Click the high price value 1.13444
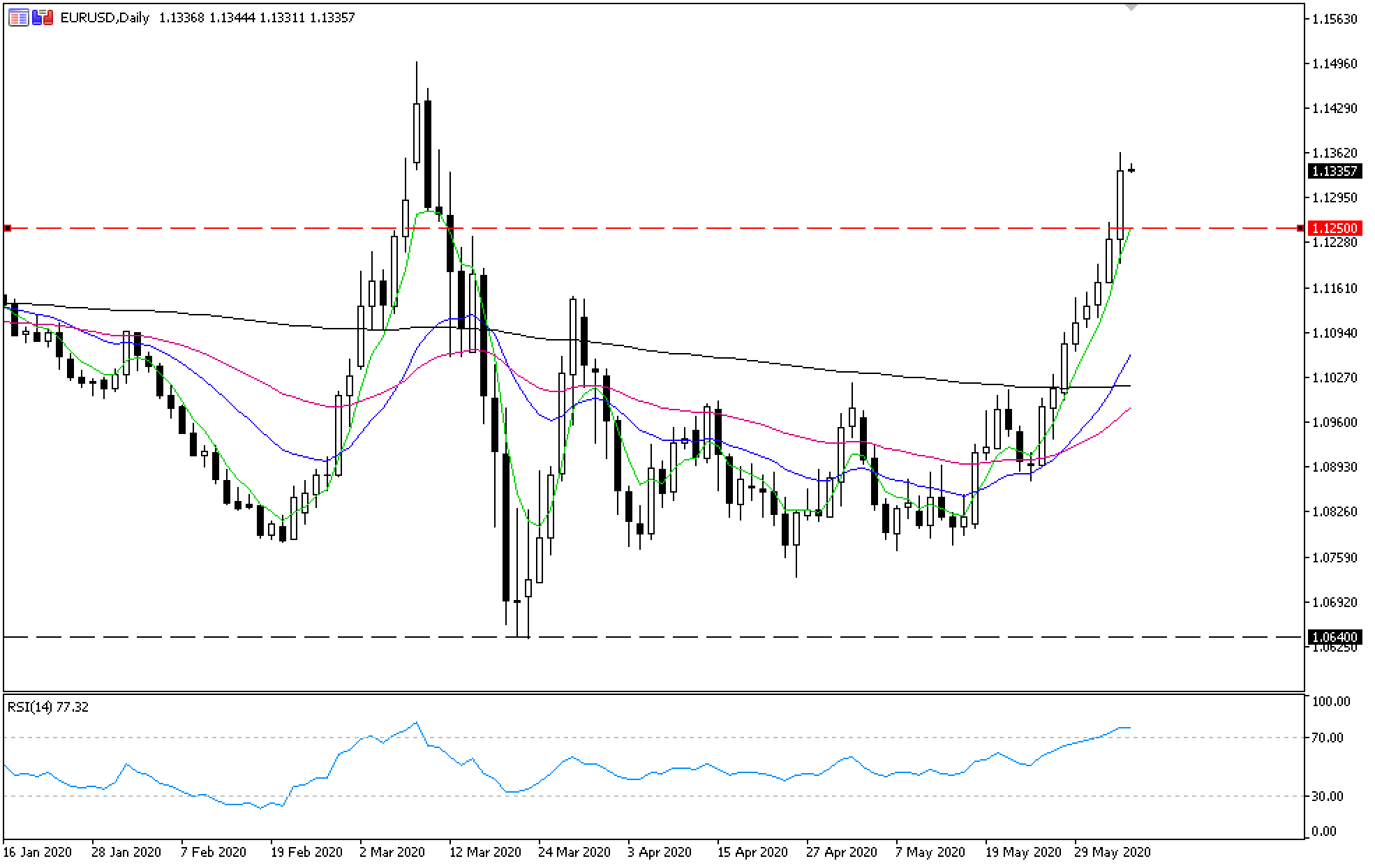This screenshot has height=868, width=1375. [232, 18]
